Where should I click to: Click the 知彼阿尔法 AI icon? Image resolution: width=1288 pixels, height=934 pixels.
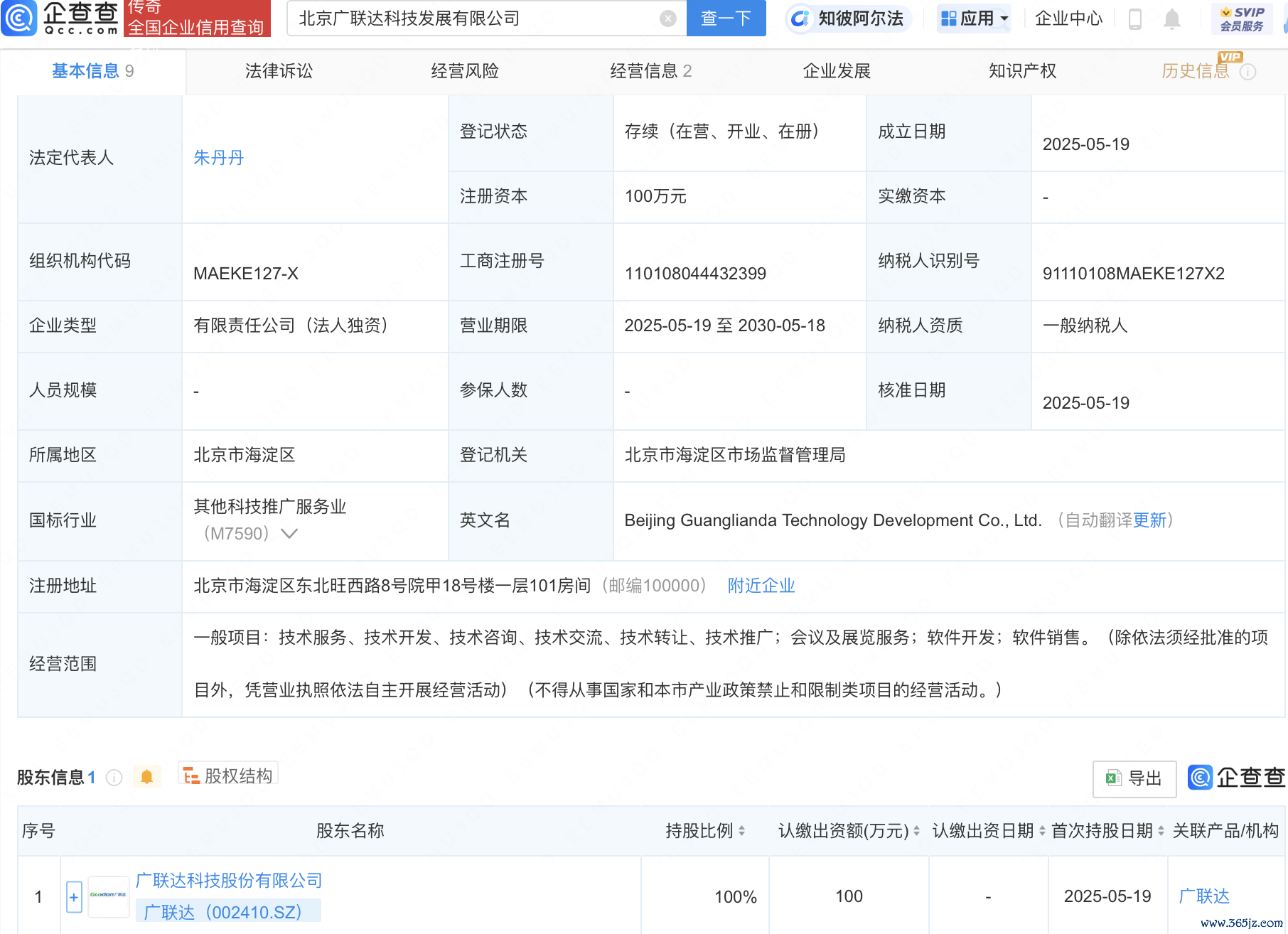800,18
